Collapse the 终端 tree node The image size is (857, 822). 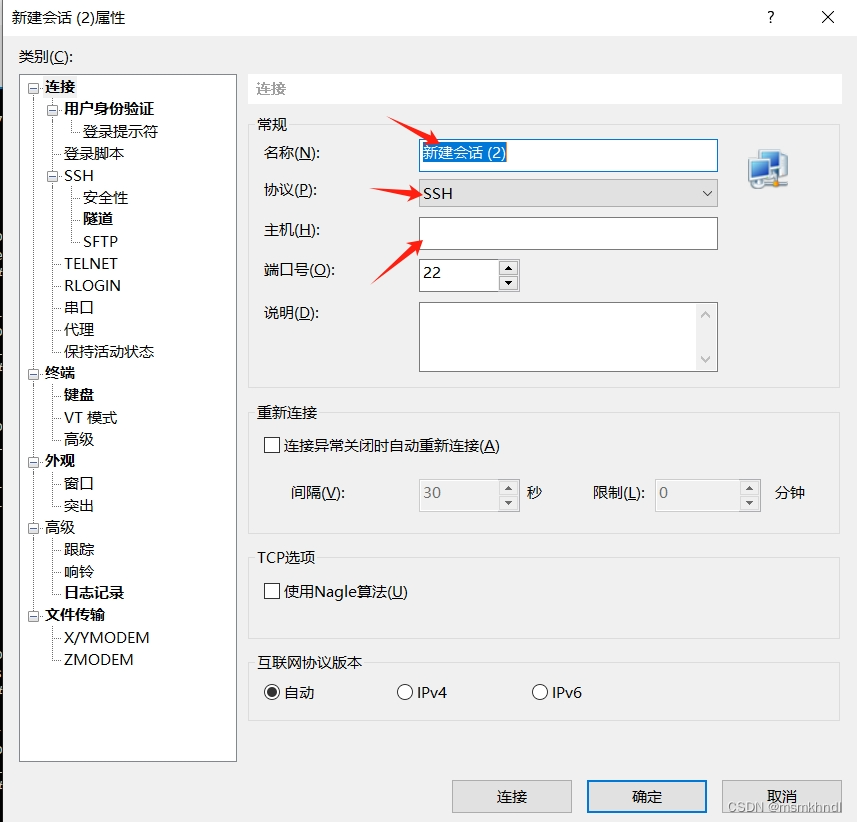pos(34,374)
